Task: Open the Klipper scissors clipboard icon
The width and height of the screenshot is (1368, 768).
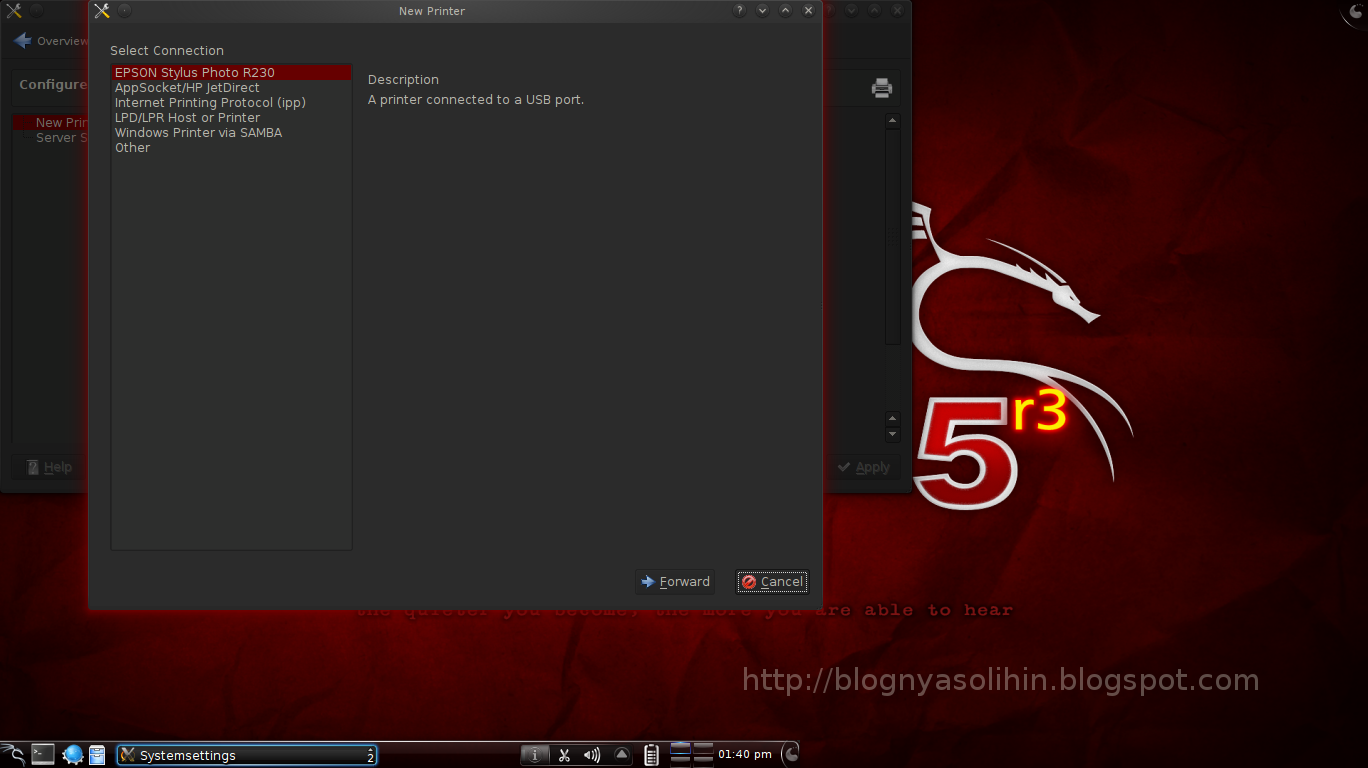Action: [x=564, y=755]
